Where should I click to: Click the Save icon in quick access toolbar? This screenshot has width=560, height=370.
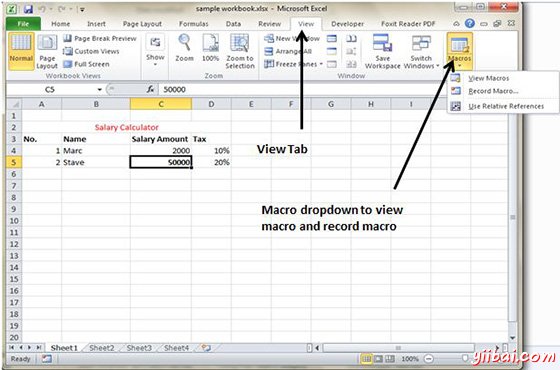pyautogui.click(x=28, y=9)
